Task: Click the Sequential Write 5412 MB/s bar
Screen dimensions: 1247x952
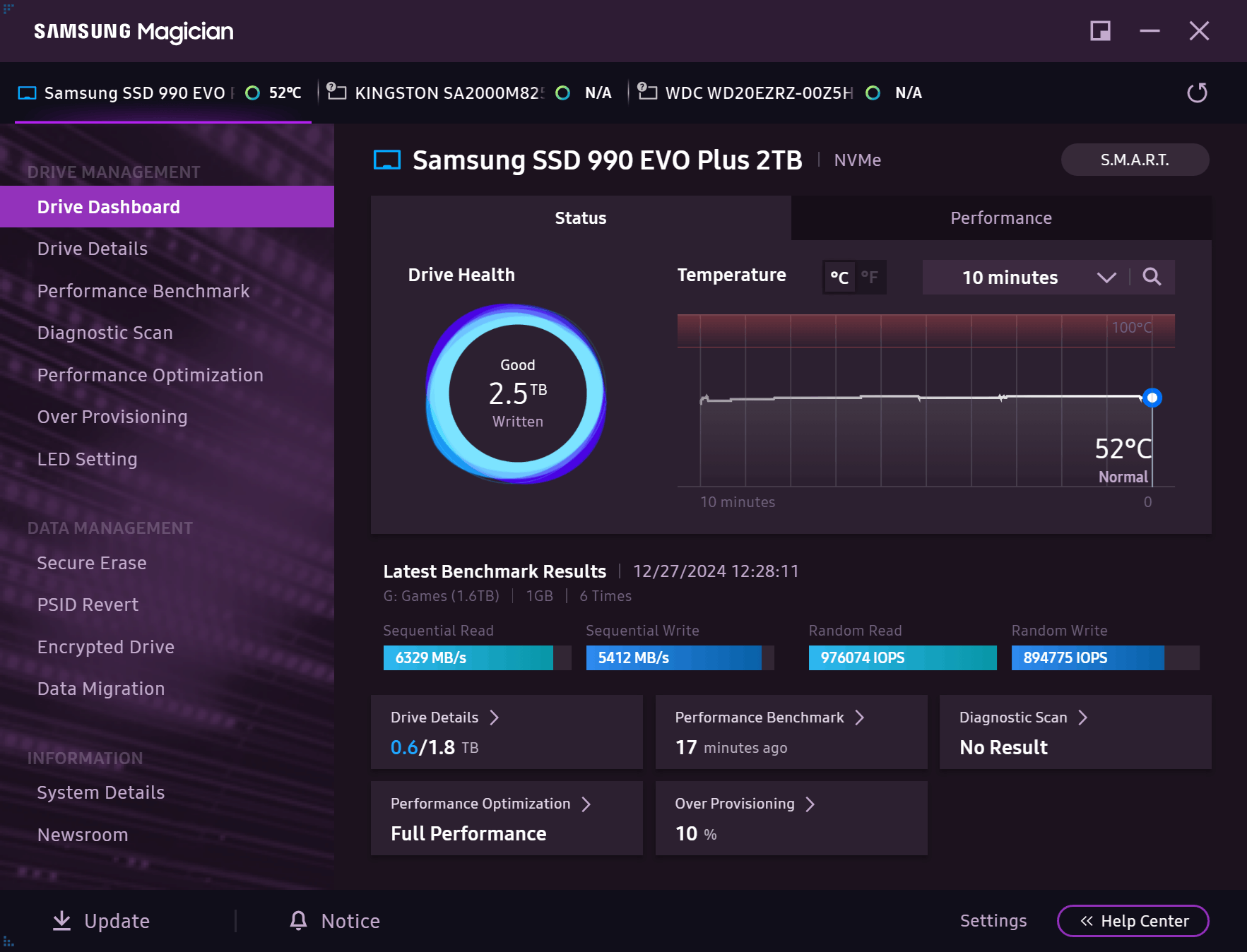Action: 680,658
